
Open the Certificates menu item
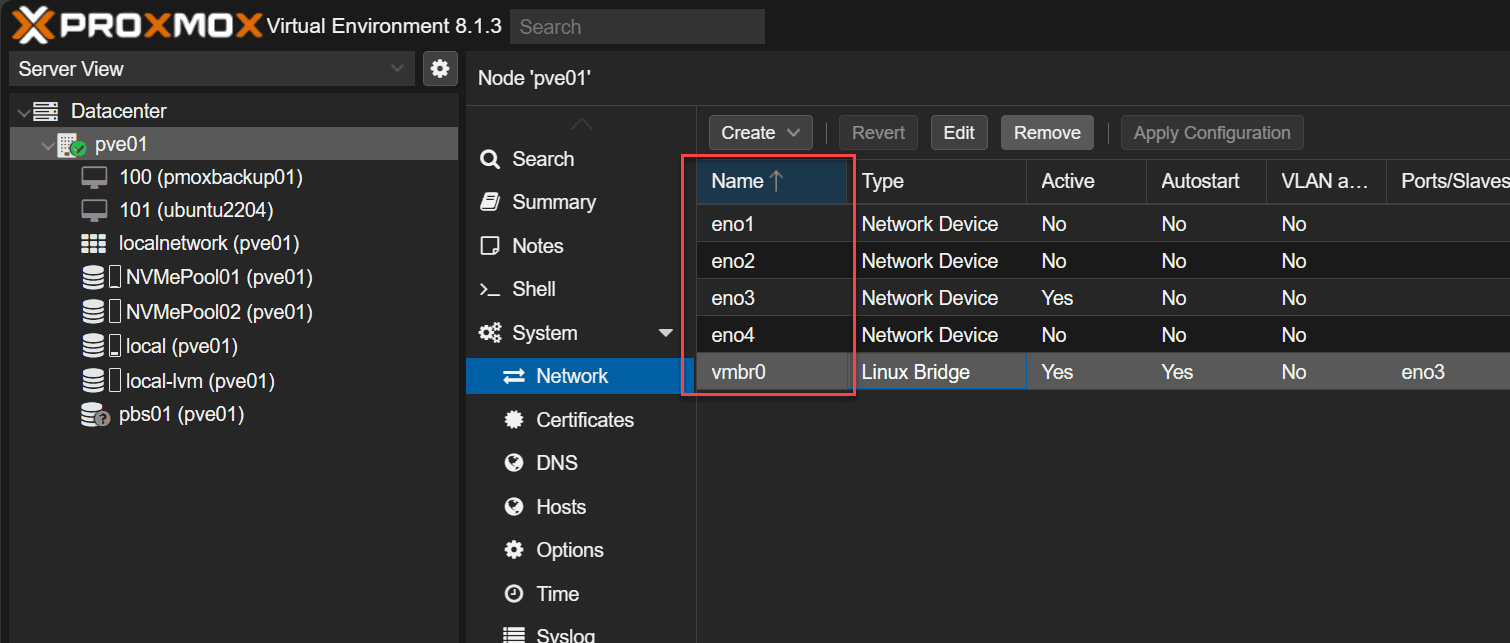(584, 420)
